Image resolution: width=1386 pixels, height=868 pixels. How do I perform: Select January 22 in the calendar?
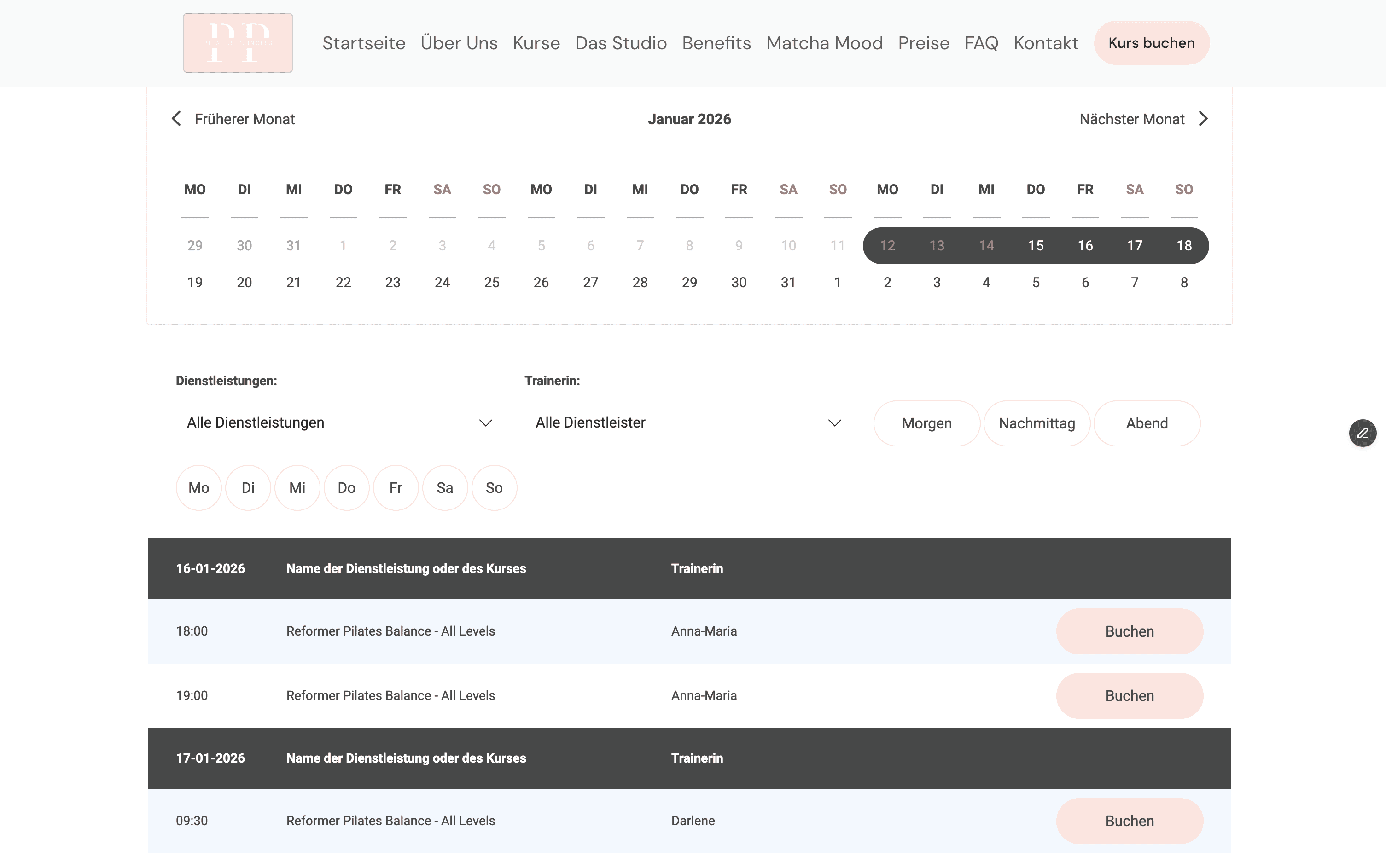[x=343, y=283]
